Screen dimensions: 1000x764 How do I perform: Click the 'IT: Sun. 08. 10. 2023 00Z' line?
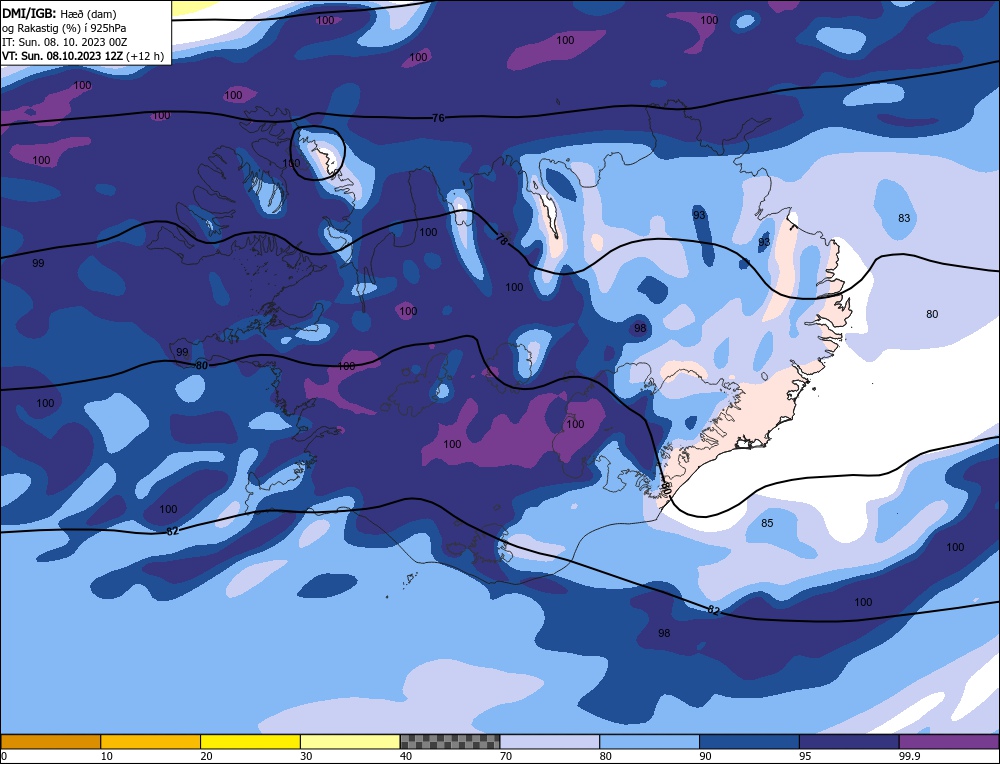point(64,42)
